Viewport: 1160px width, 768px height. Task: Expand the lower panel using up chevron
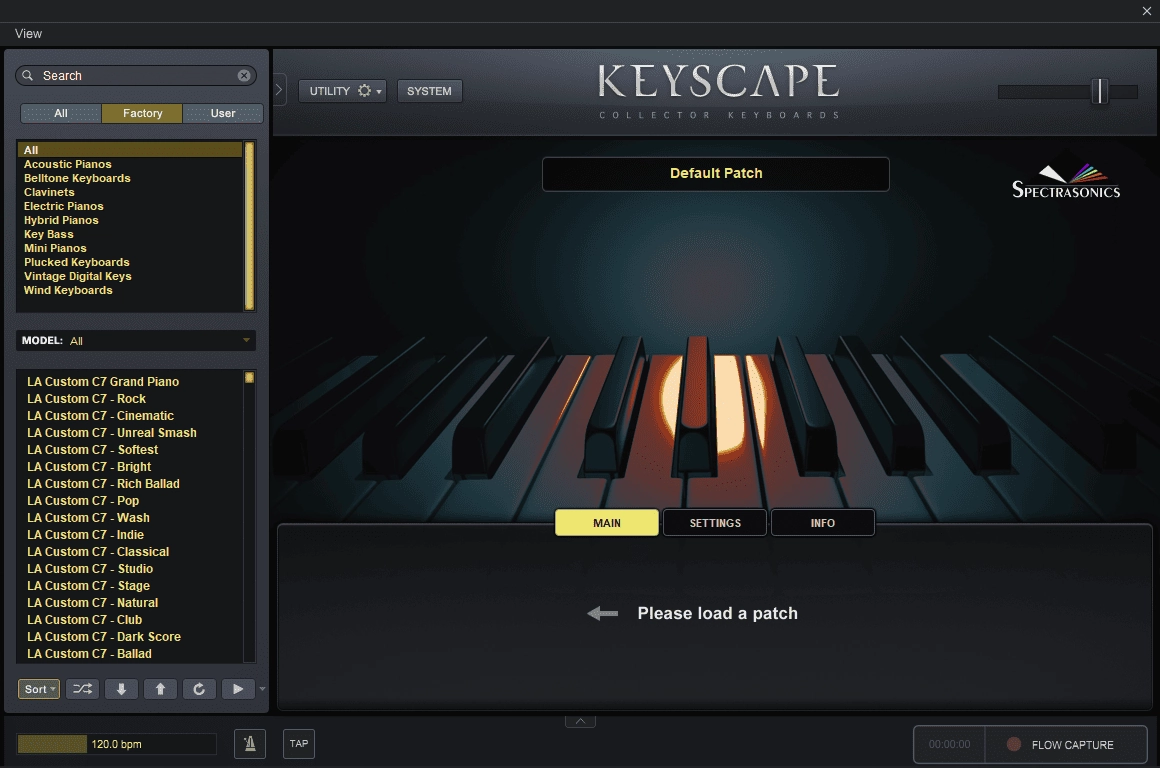[x=581, y=721]
